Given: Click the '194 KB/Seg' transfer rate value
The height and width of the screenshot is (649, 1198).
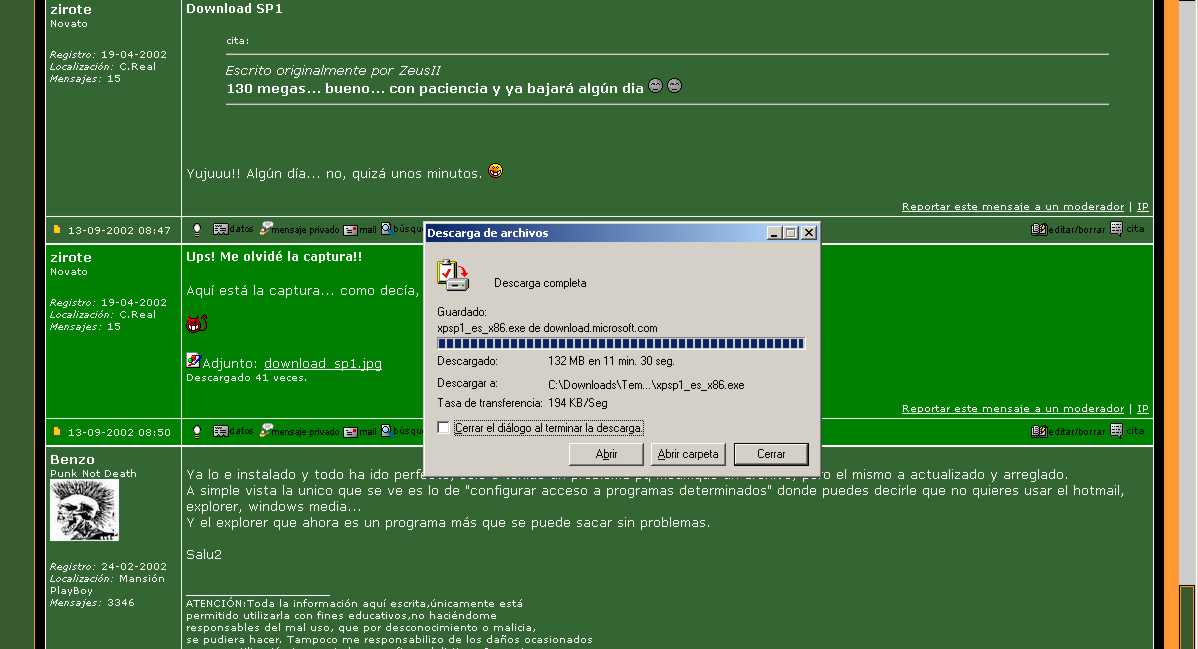Looking at the screenshot, I should pos(578,403).
